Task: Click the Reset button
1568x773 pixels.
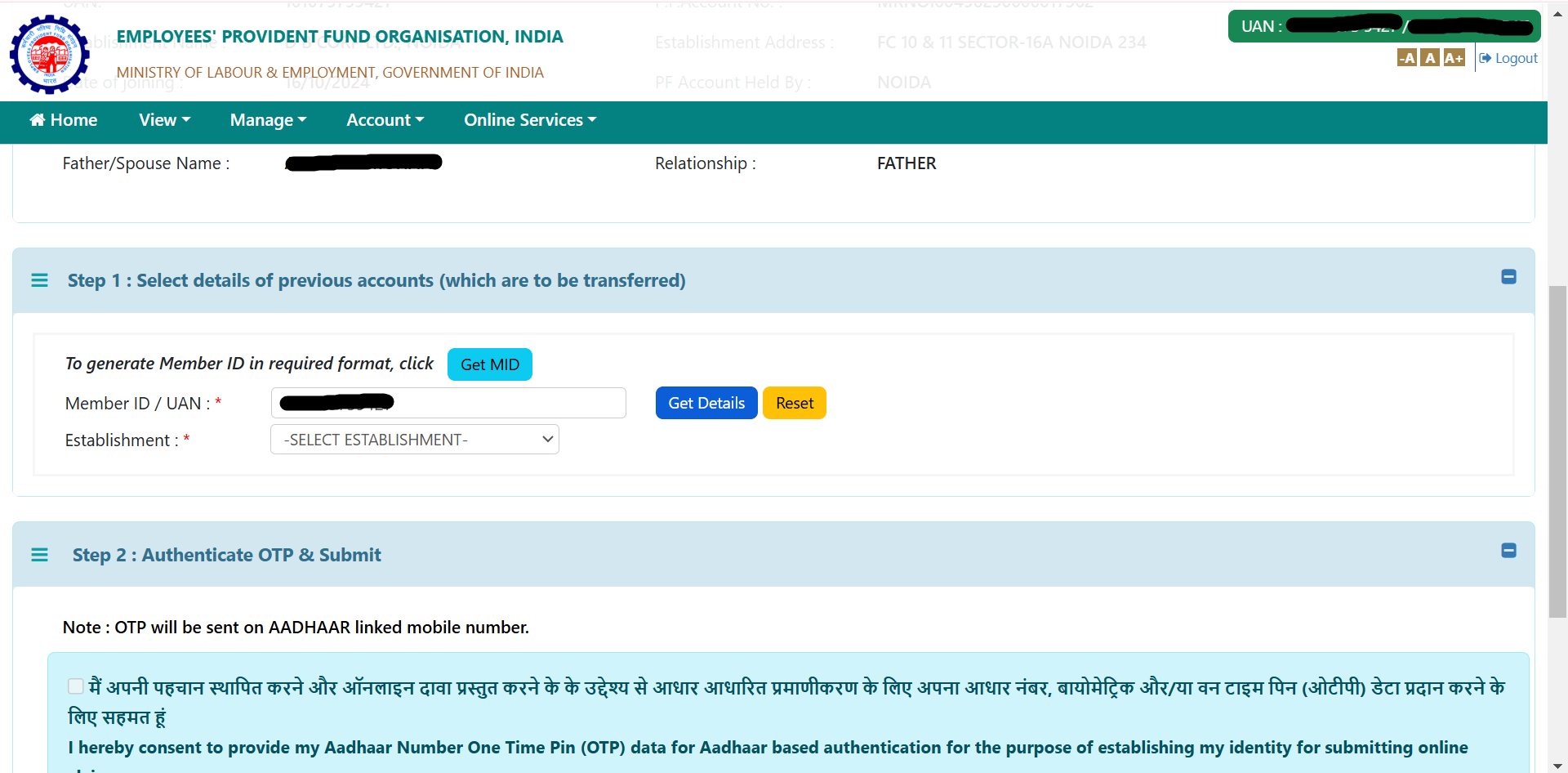Action: click(x=794, y=402)
